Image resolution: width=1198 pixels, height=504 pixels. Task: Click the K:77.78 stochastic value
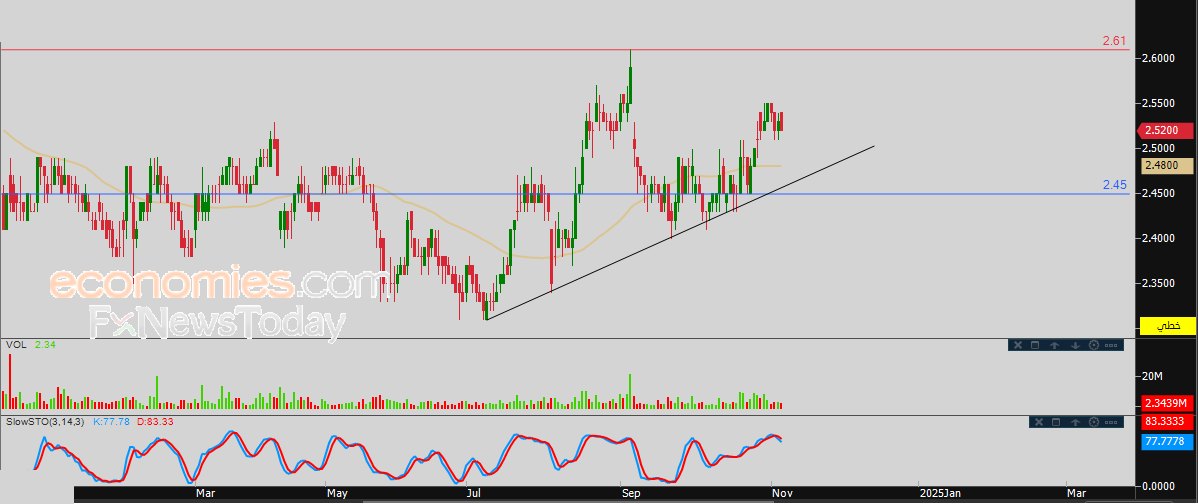tap(112, 422)
